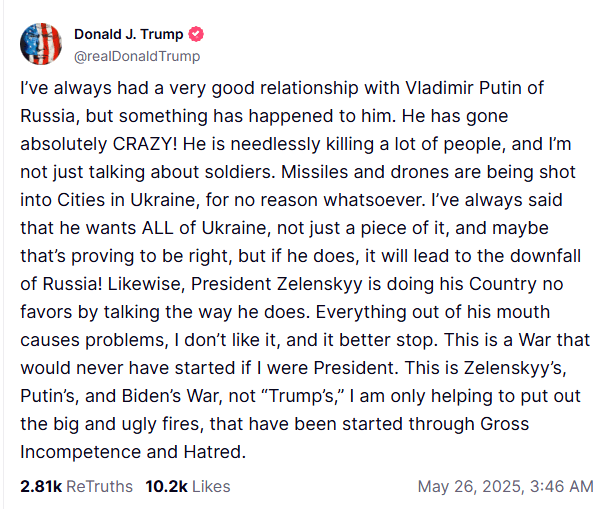View the 10.2k likes number
This screenshot has height=509, width=610.
pyautogui.click(x=167, y=487)
